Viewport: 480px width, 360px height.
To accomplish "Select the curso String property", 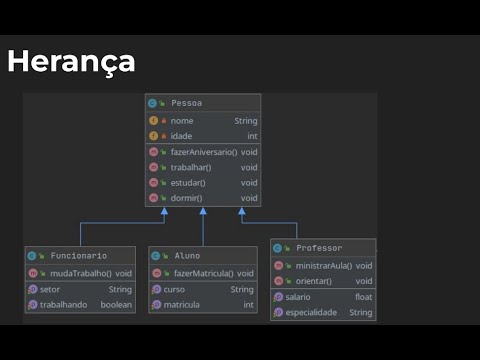I will pos(203,289).
